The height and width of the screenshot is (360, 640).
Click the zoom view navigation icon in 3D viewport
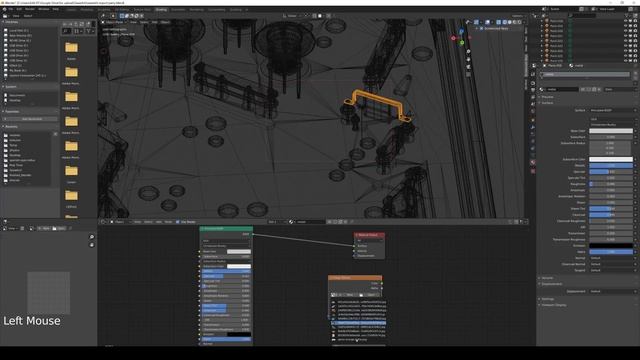pos(468,52)
